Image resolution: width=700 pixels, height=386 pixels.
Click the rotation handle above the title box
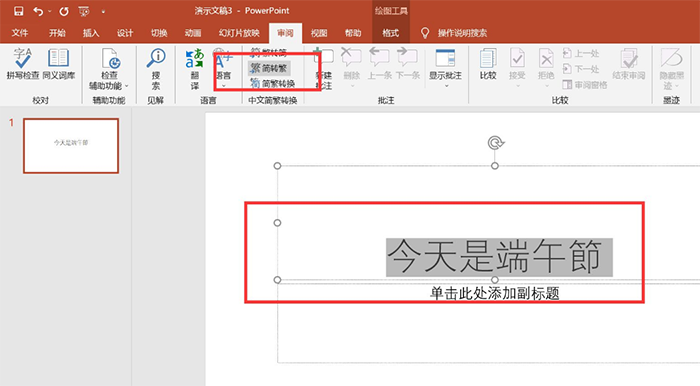tap(495, 143)
